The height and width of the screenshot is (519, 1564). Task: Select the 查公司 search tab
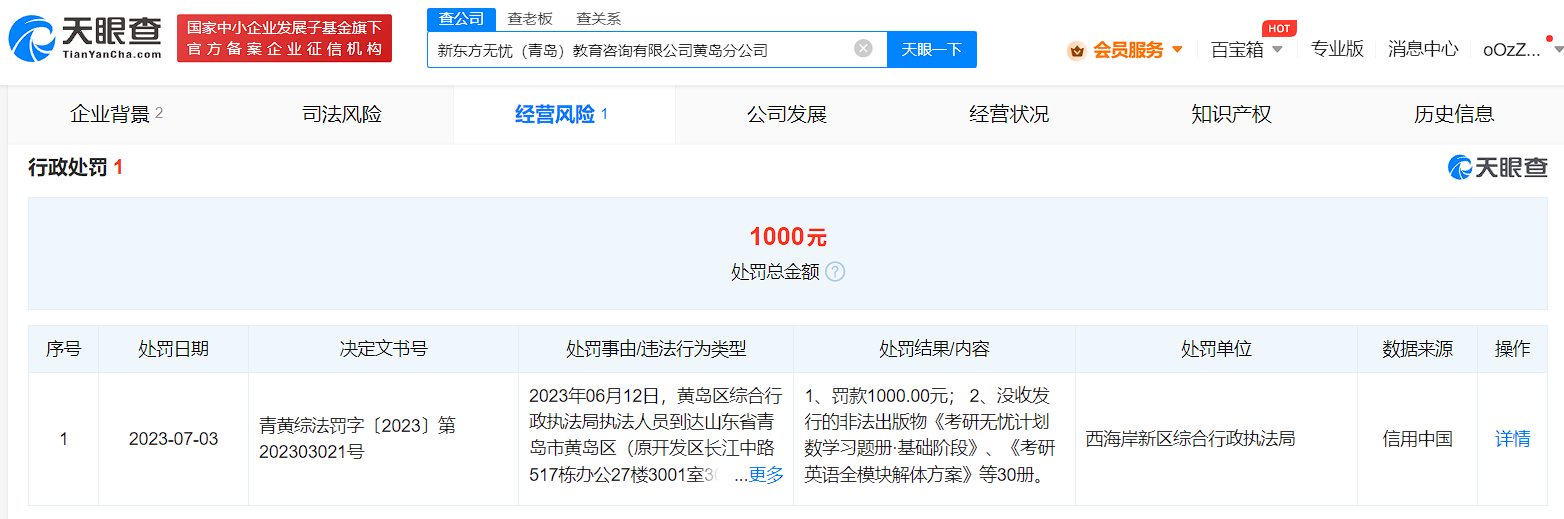click(461, 19)
